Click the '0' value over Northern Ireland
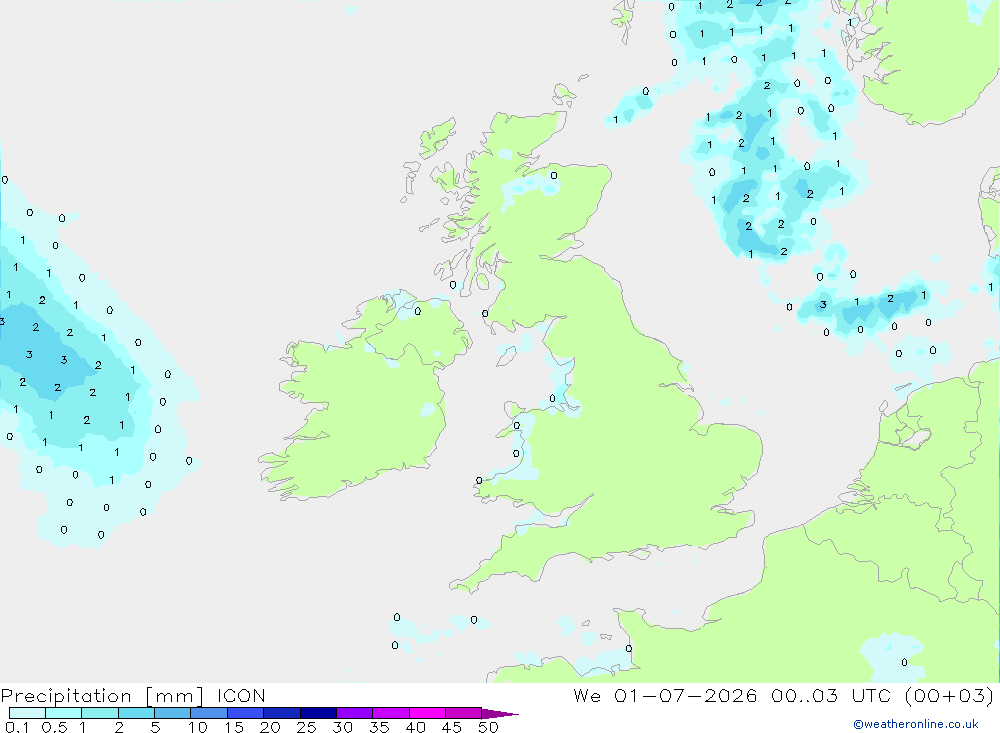 tap(418, 311)
